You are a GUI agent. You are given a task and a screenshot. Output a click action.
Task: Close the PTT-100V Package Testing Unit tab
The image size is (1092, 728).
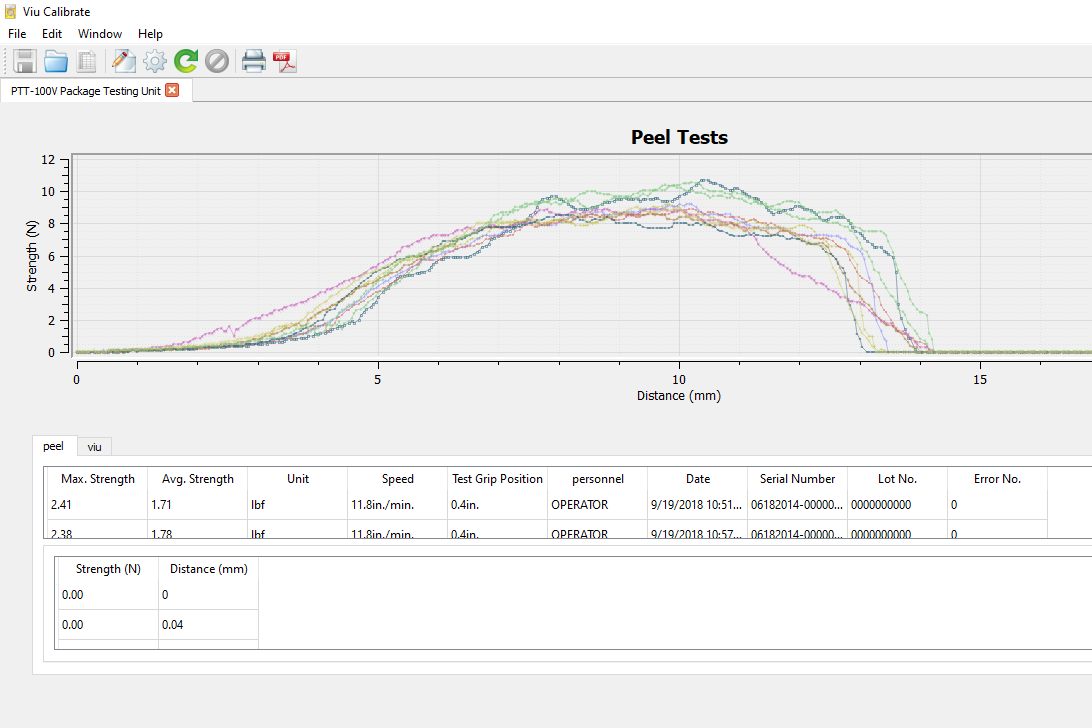click(x=172, y=90)
